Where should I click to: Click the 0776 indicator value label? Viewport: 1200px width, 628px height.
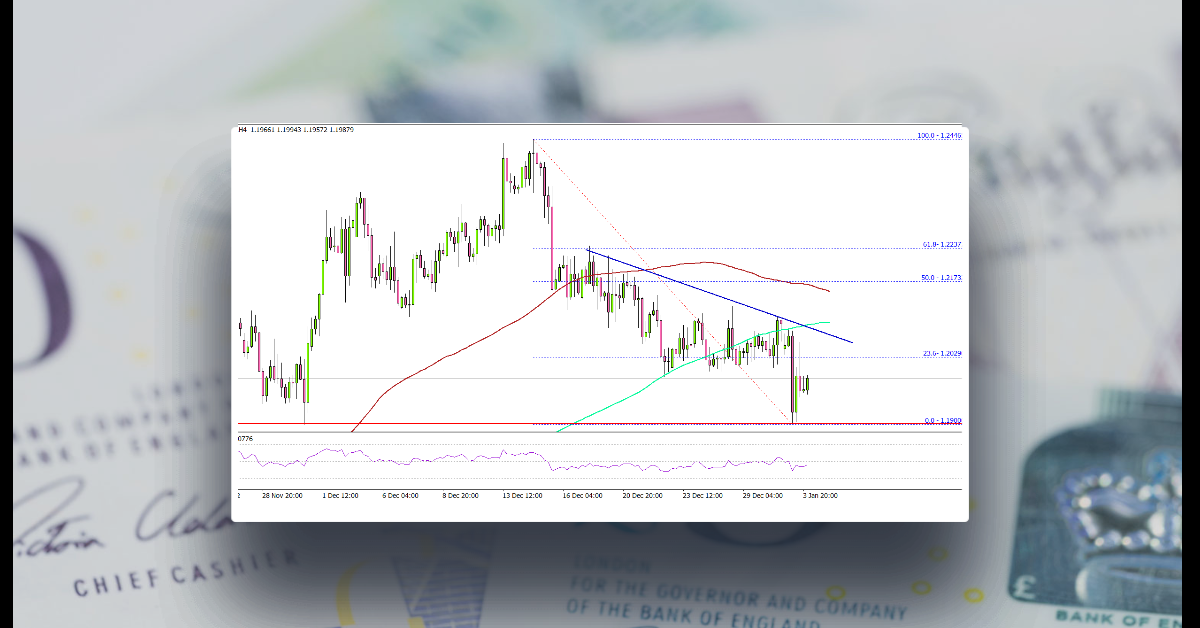[x=245, y=440]
